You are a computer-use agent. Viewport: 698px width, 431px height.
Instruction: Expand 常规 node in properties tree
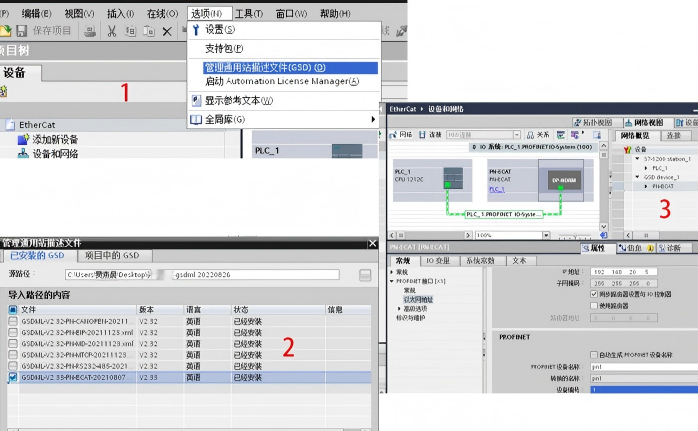[392, 272]
